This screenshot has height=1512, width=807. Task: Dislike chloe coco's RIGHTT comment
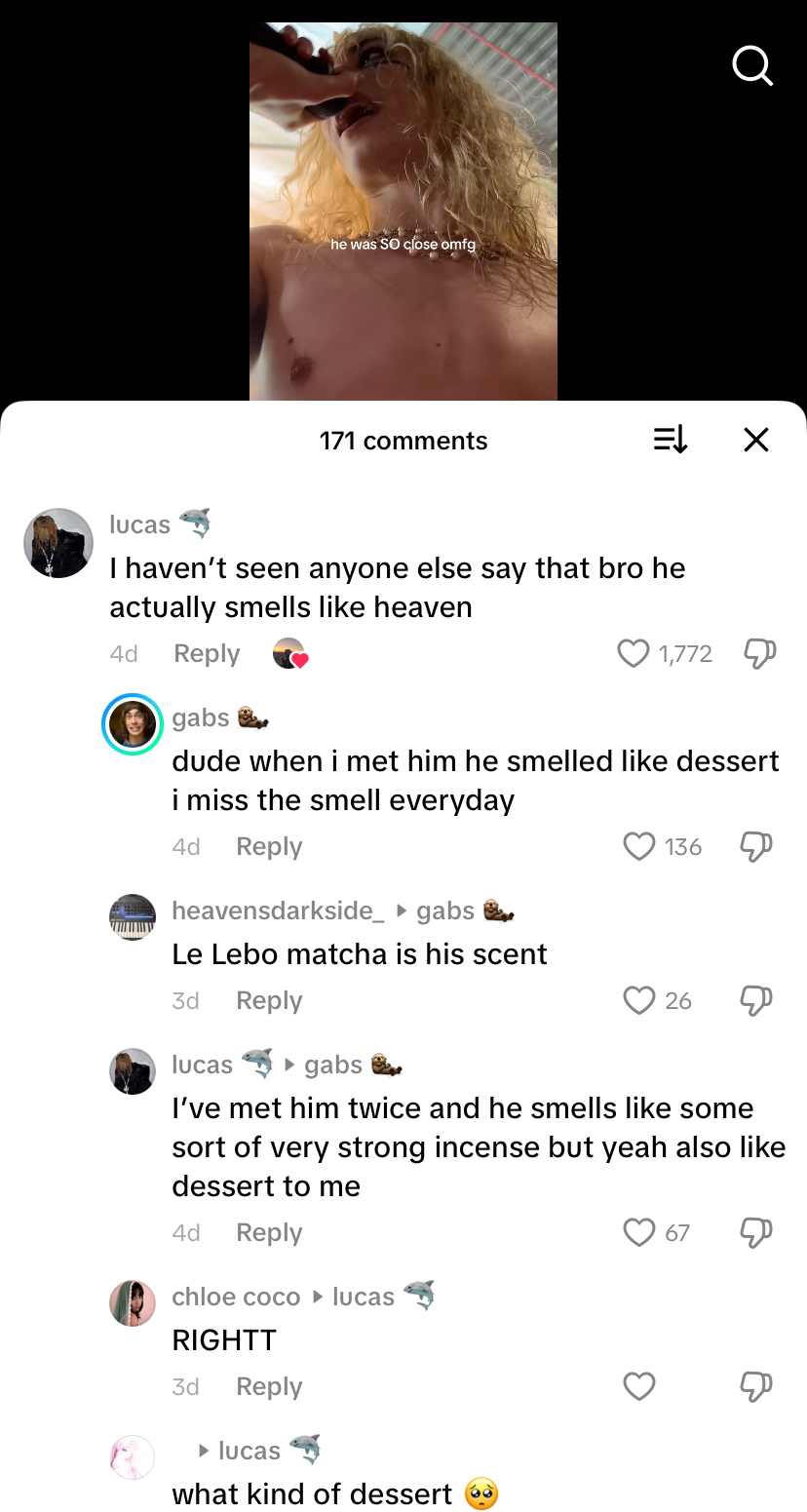756,1386
